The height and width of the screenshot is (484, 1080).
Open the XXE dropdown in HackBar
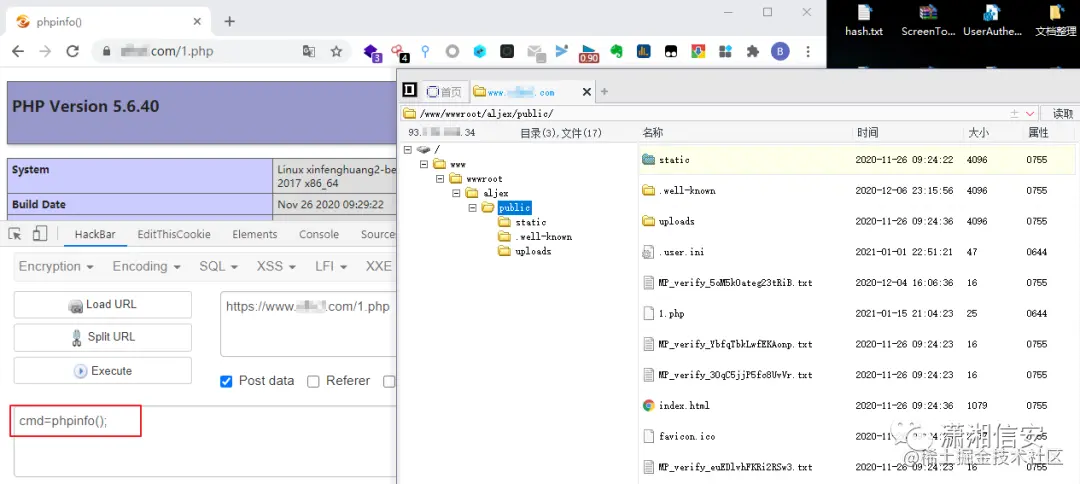379,266
